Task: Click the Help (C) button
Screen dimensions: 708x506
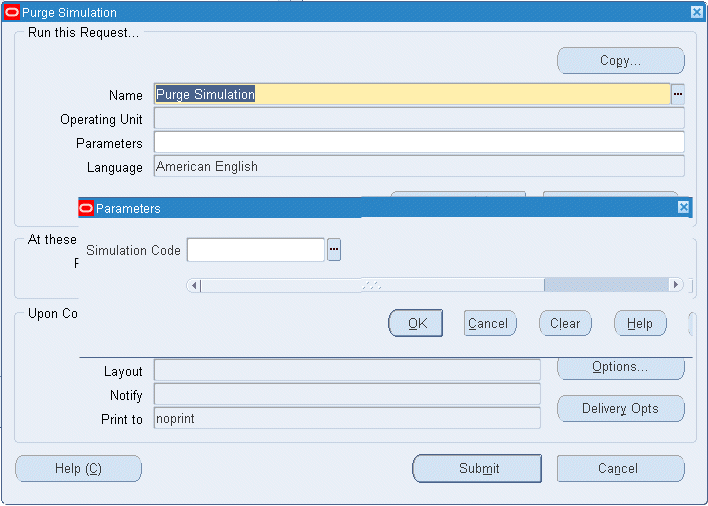Action: click(78, 469)
